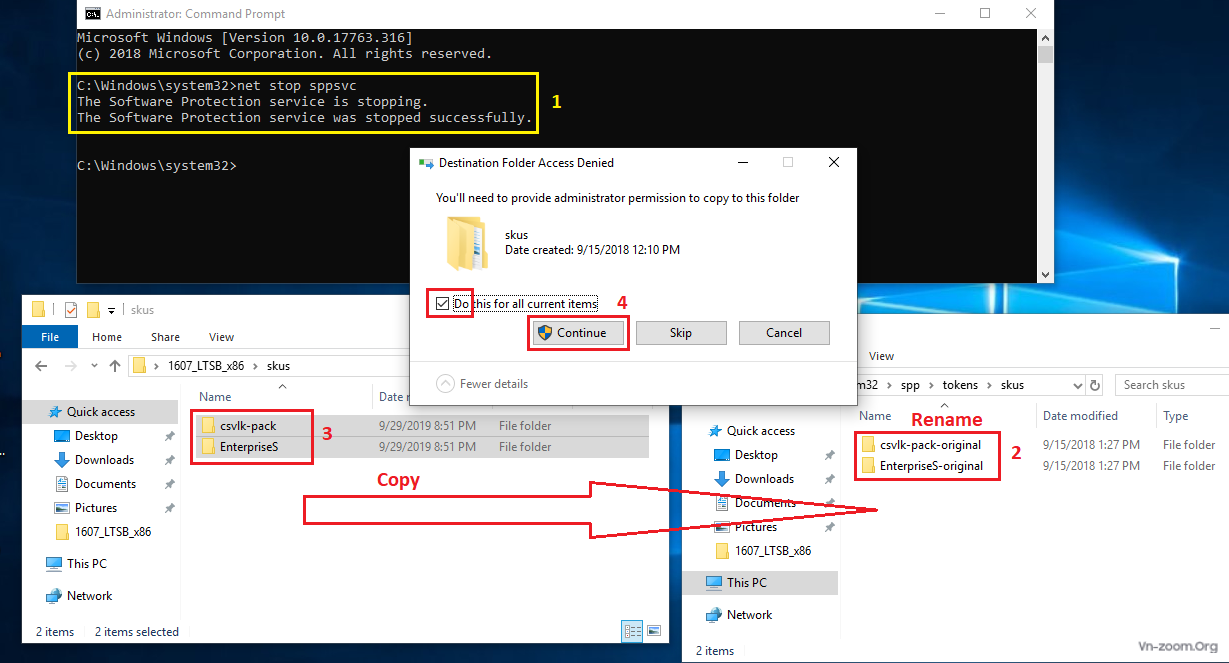Screen dimensions: 1229x663
Task: Sort by Date modified in right Explorer
Action: point(1080,416)
